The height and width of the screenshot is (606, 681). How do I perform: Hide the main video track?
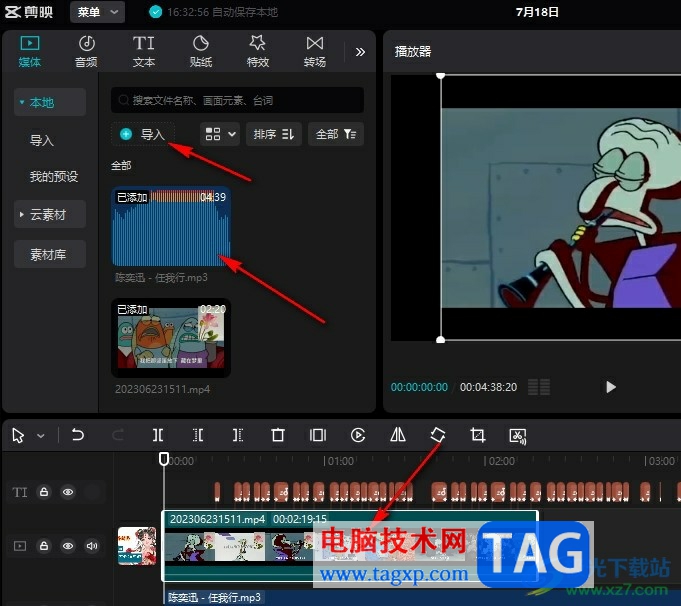68,546
